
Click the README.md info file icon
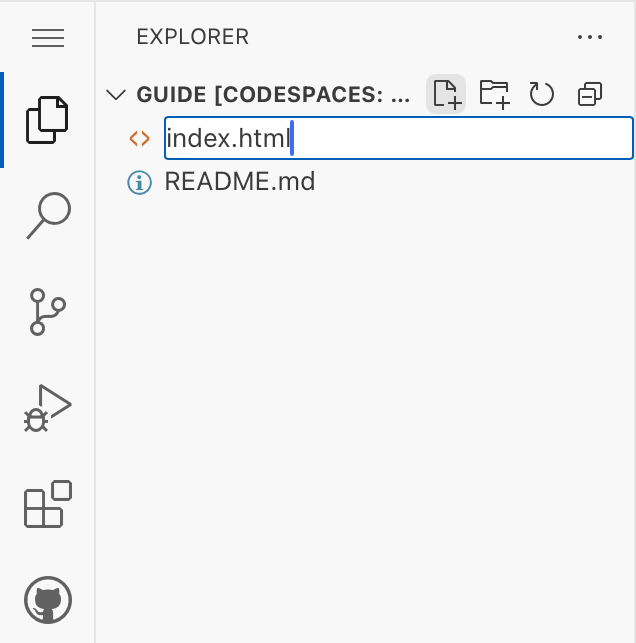tap(139, 182)
